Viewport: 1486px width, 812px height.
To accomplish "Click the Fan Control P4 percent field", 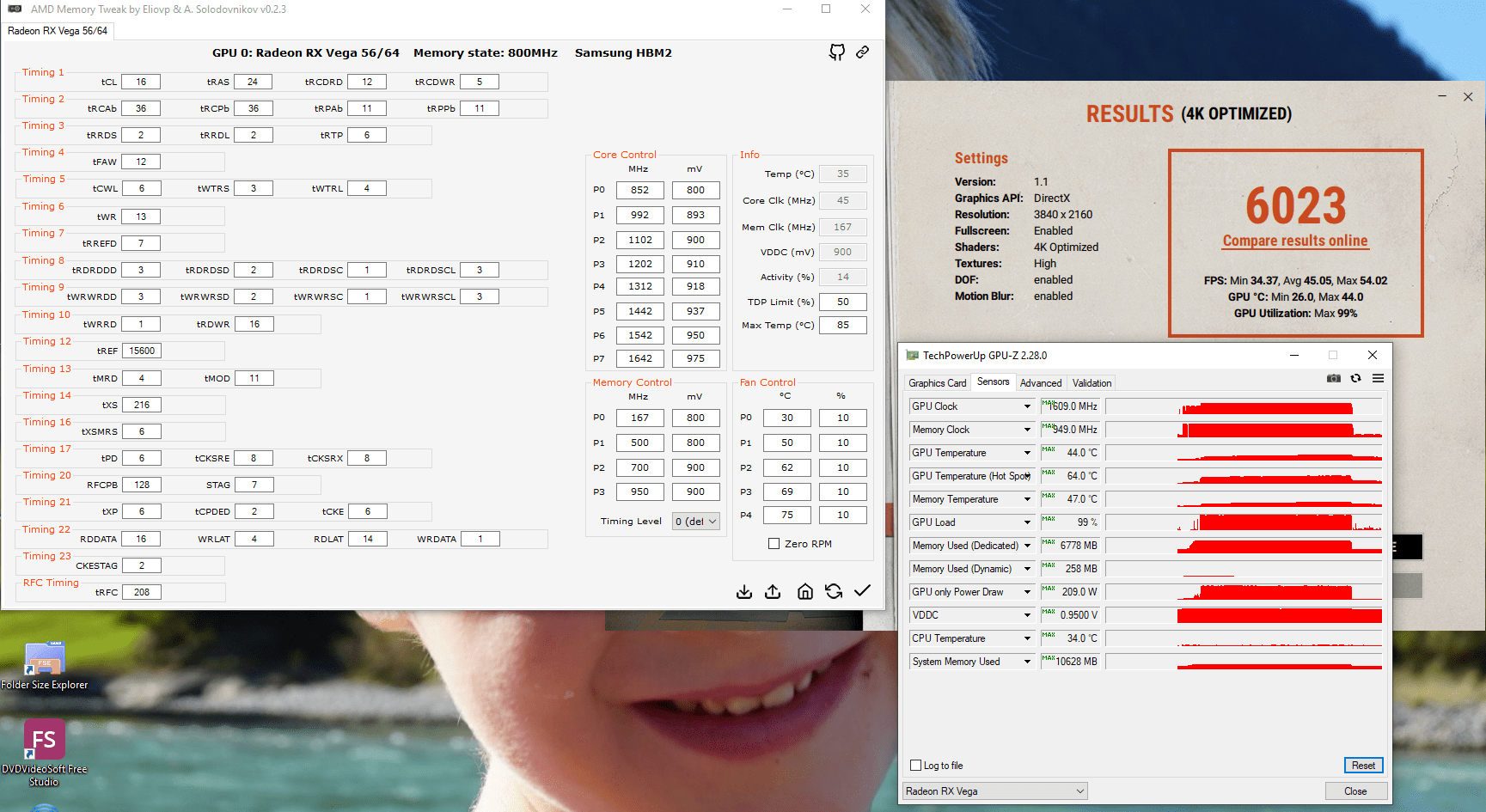I will [843, 515].
